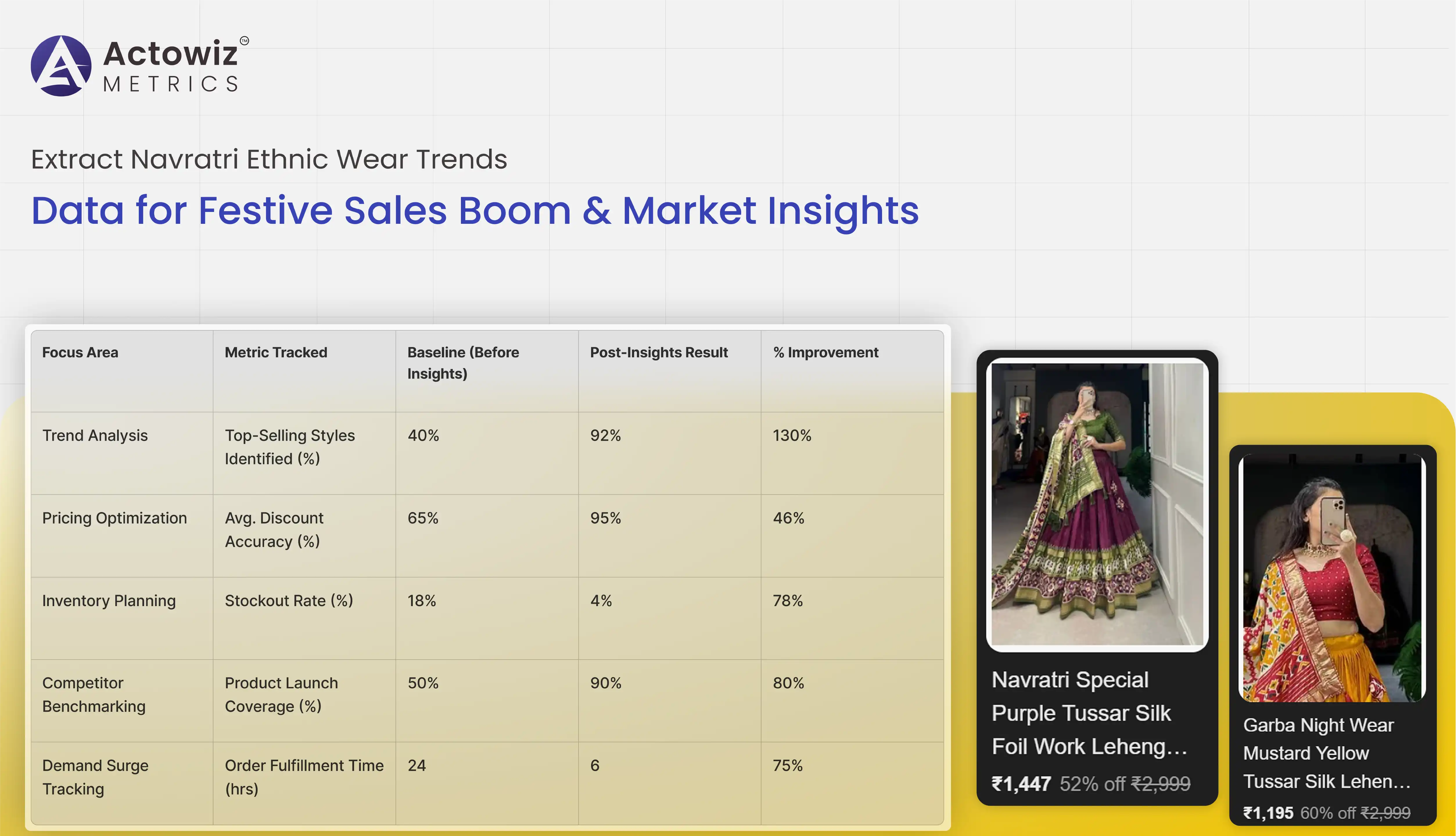Click the Actowiz brand name text
1456x836 pixels.
tap(170, 54)
